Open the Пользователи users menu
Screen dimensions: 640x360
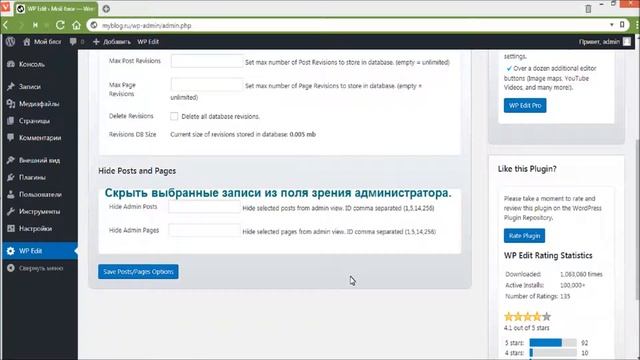tap(39, 195)
